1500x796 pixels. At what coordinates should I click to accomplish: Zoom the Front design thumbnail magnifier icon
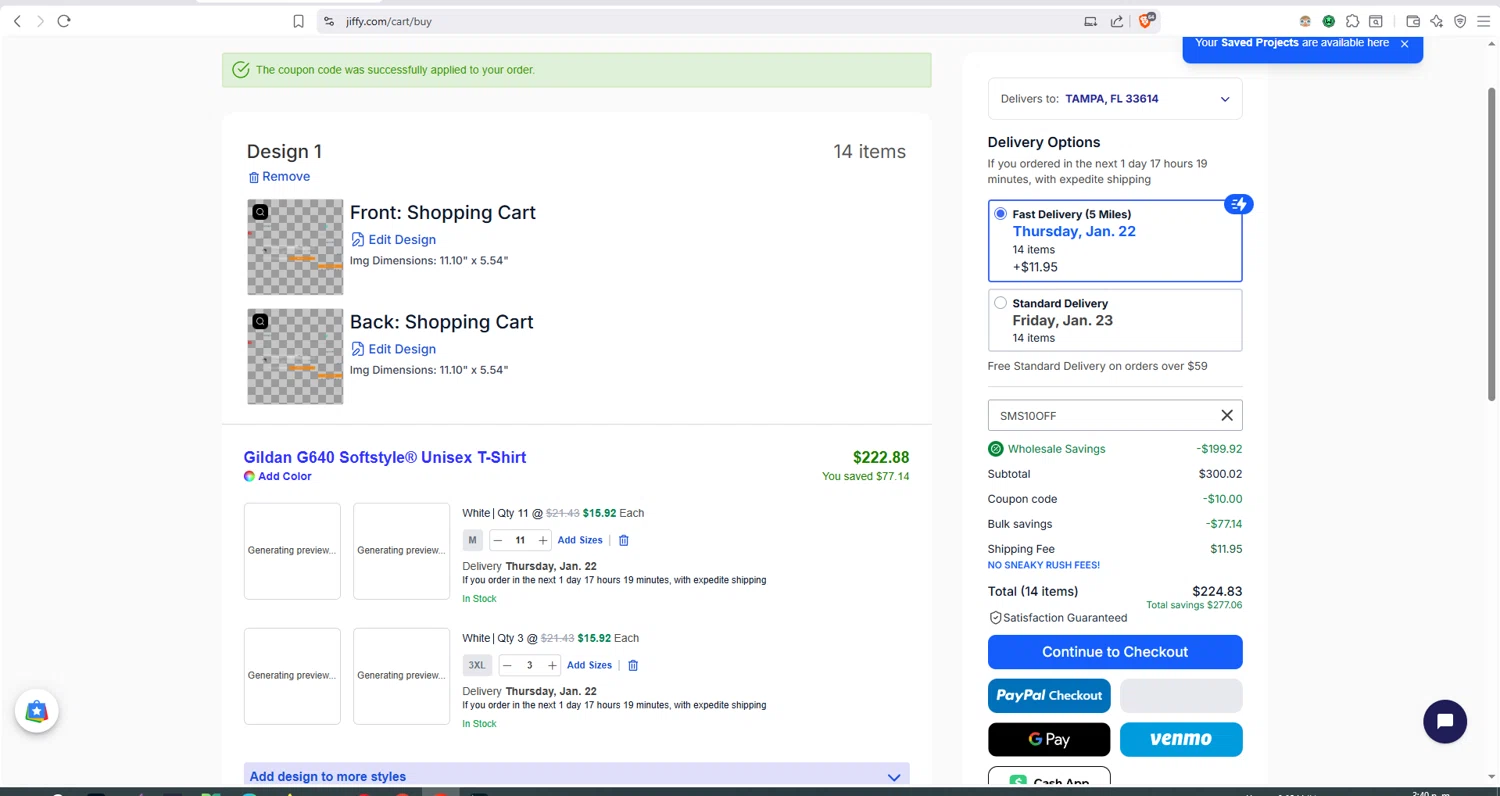pyautogui.click(x=260, y=212)
